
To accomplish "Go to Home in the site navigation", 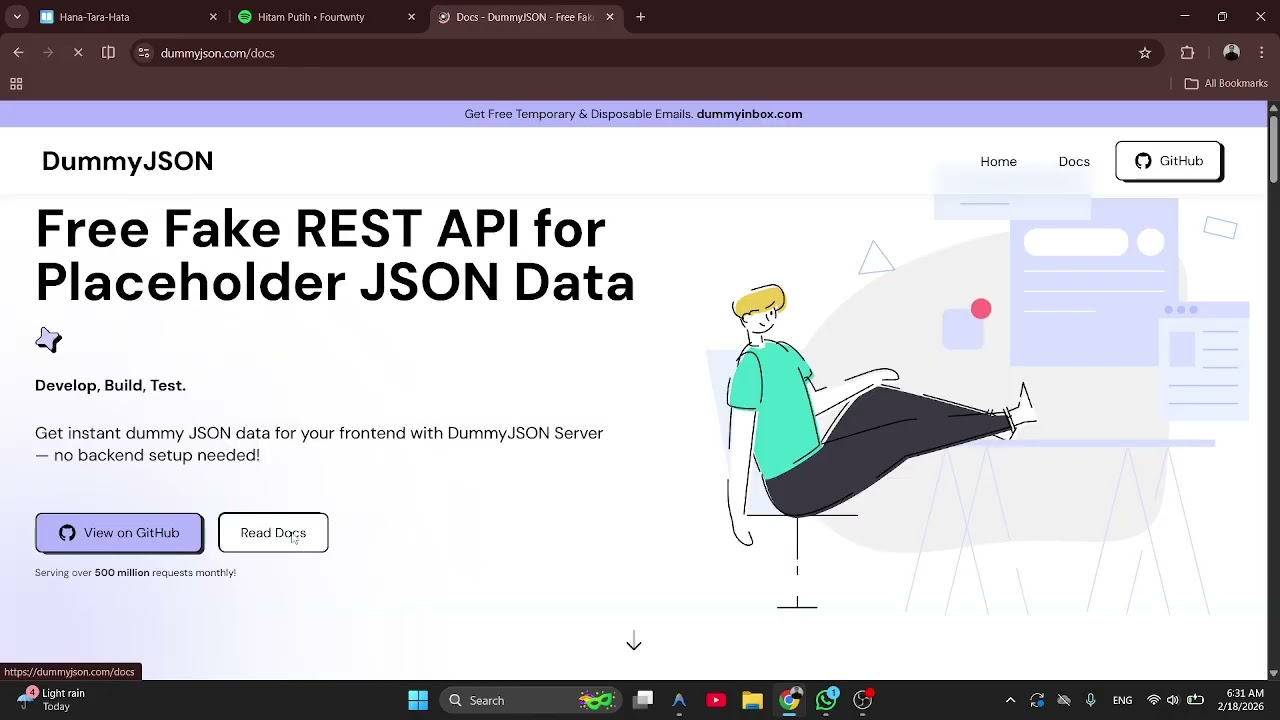I will [998, 161].
